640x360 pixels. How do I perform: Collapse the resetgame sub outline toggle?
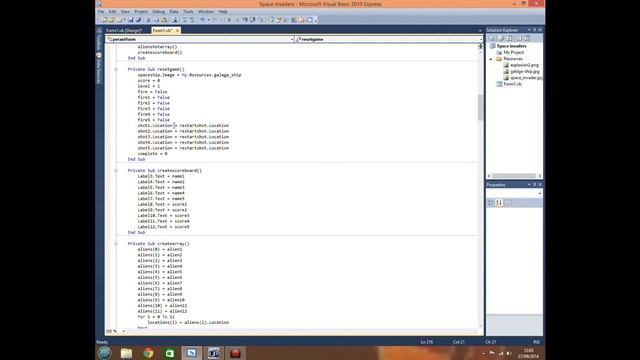coord(116,69)
